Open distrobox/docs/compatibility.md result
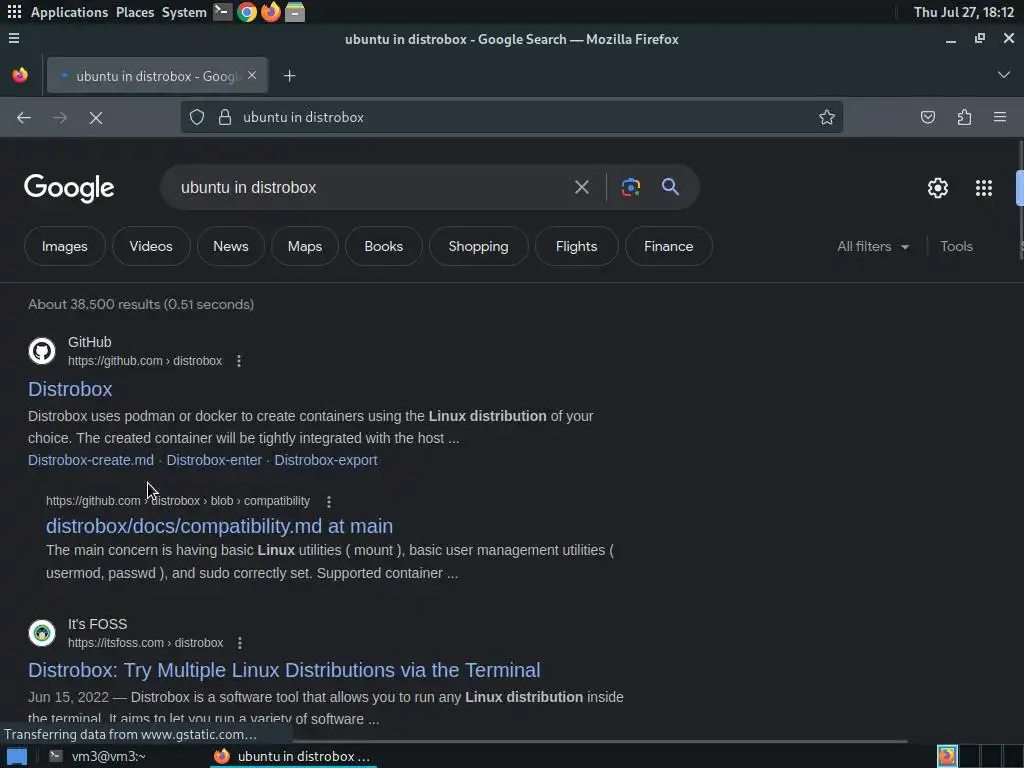 tap(219, 526)
